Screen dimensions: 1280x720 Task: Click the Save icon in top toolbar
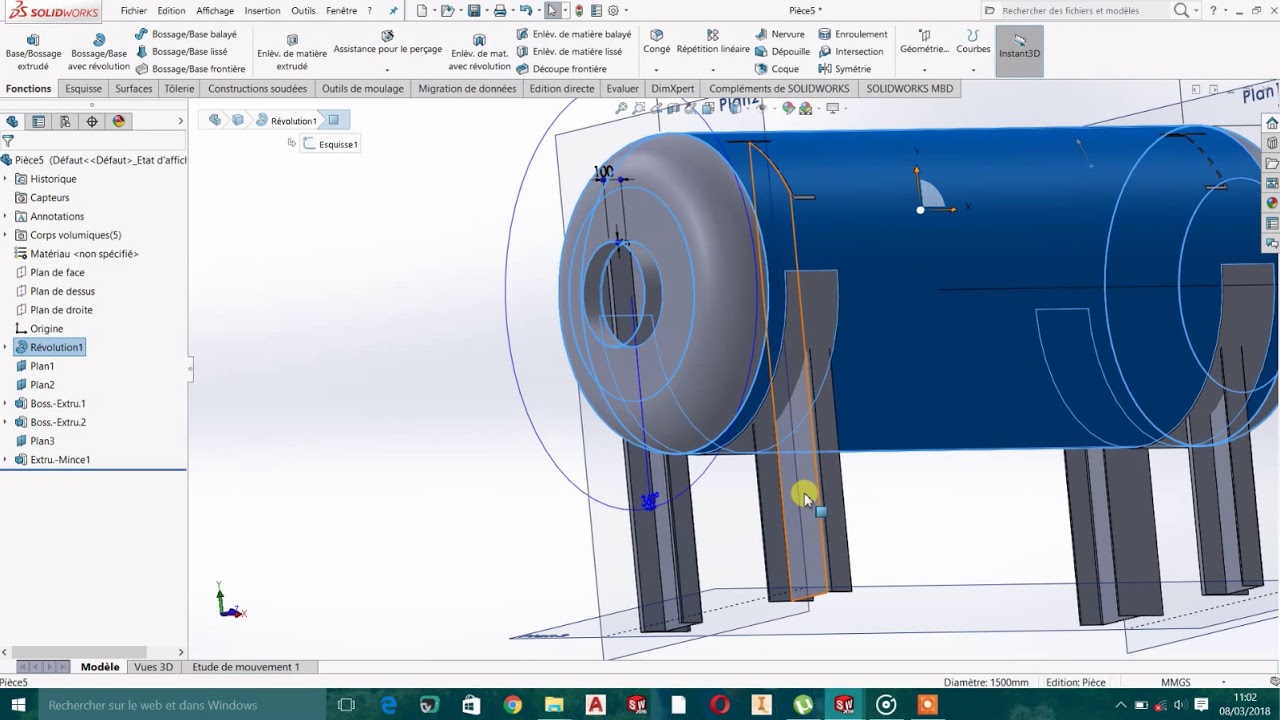point(474,11)
